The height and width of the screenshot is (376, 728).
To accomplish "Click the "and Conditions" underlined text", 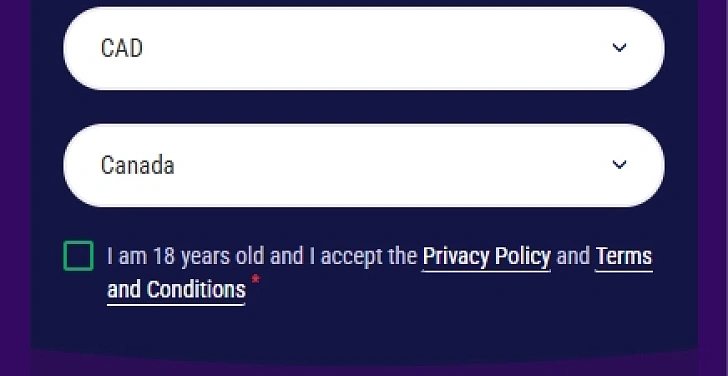I will click(x=176, y=290).
